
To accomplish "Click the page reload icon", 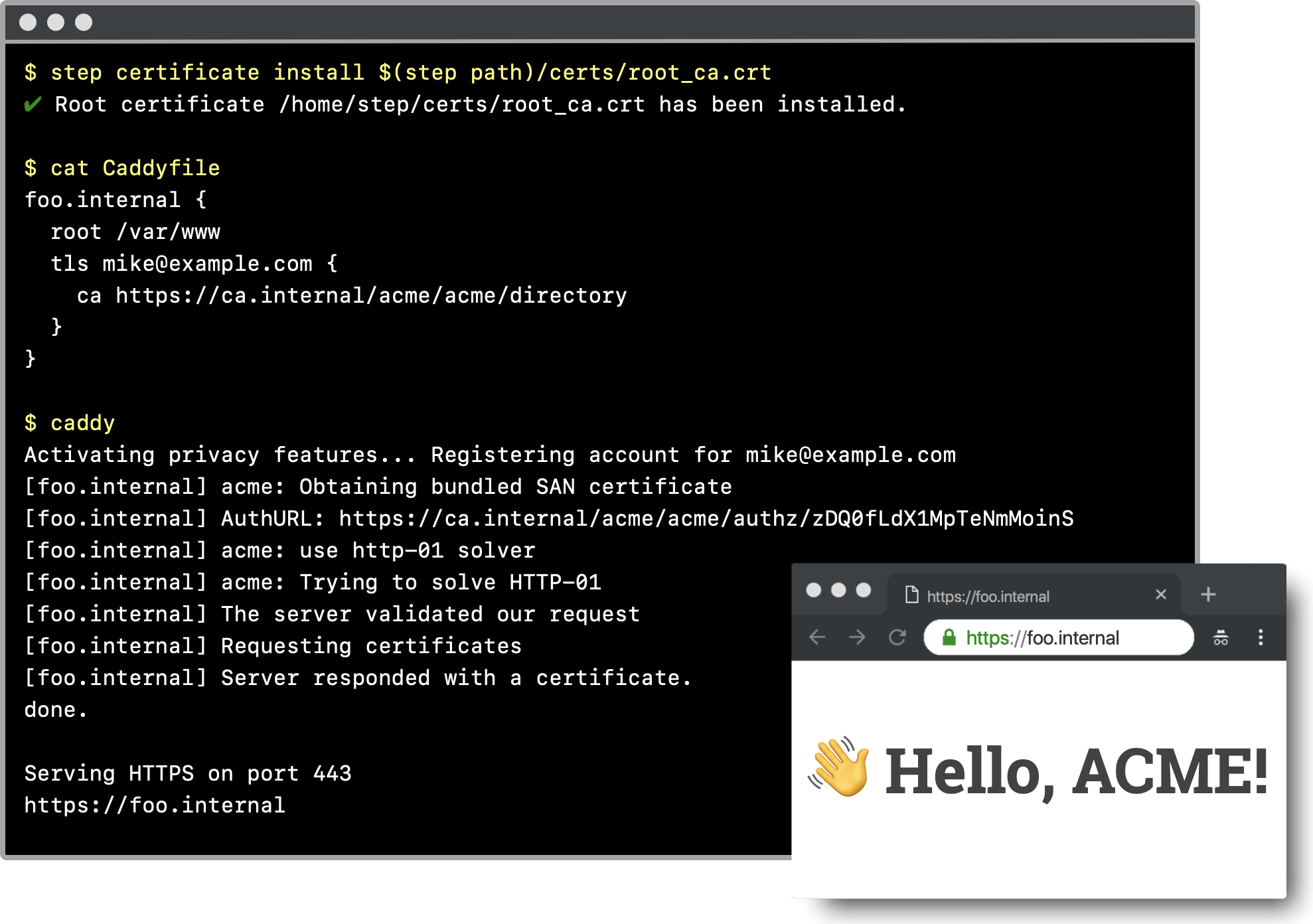I will (897, 637).
